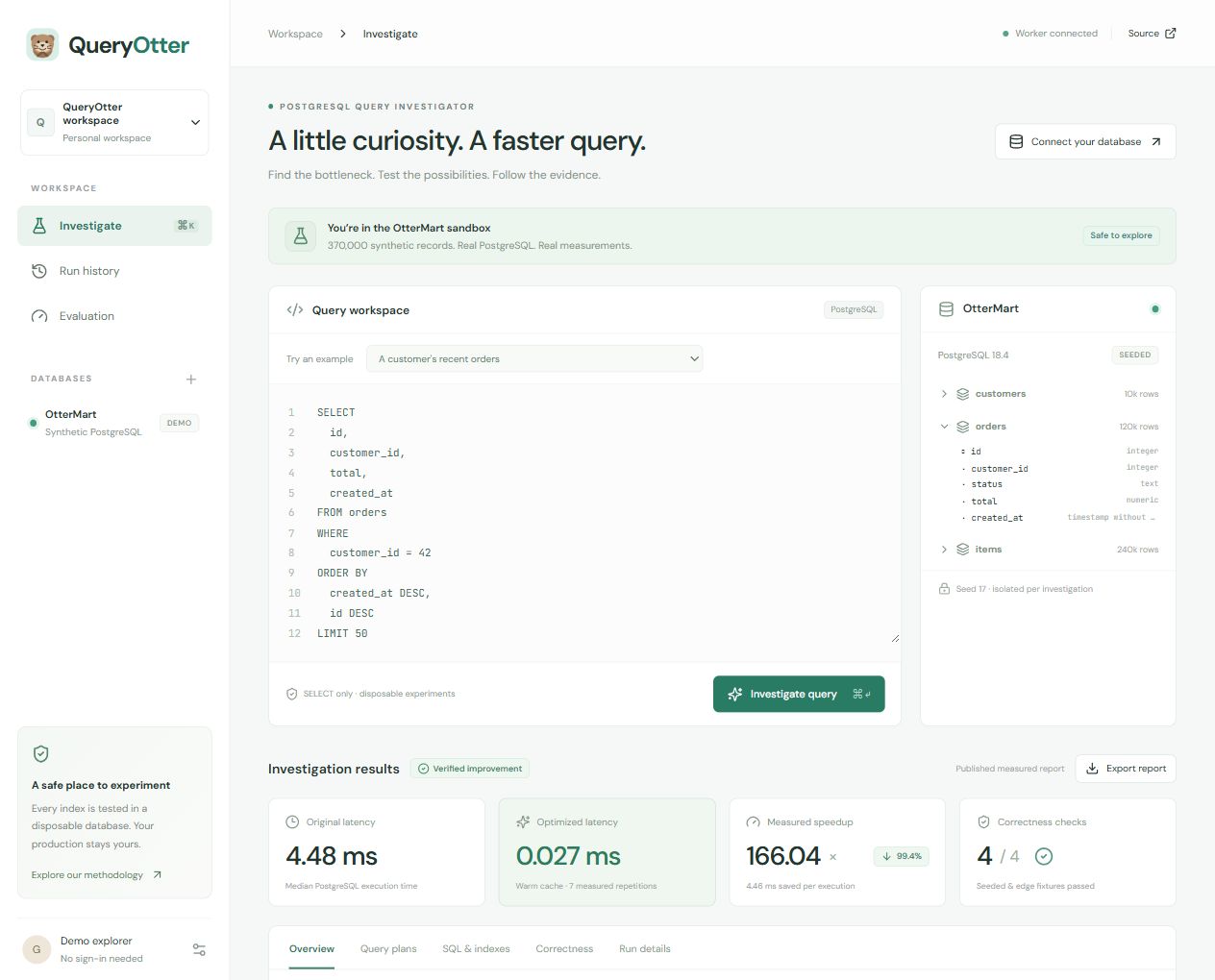Collapse the orders table
The width and height of the screenshot is (1215, 980).
[1048, 427]
